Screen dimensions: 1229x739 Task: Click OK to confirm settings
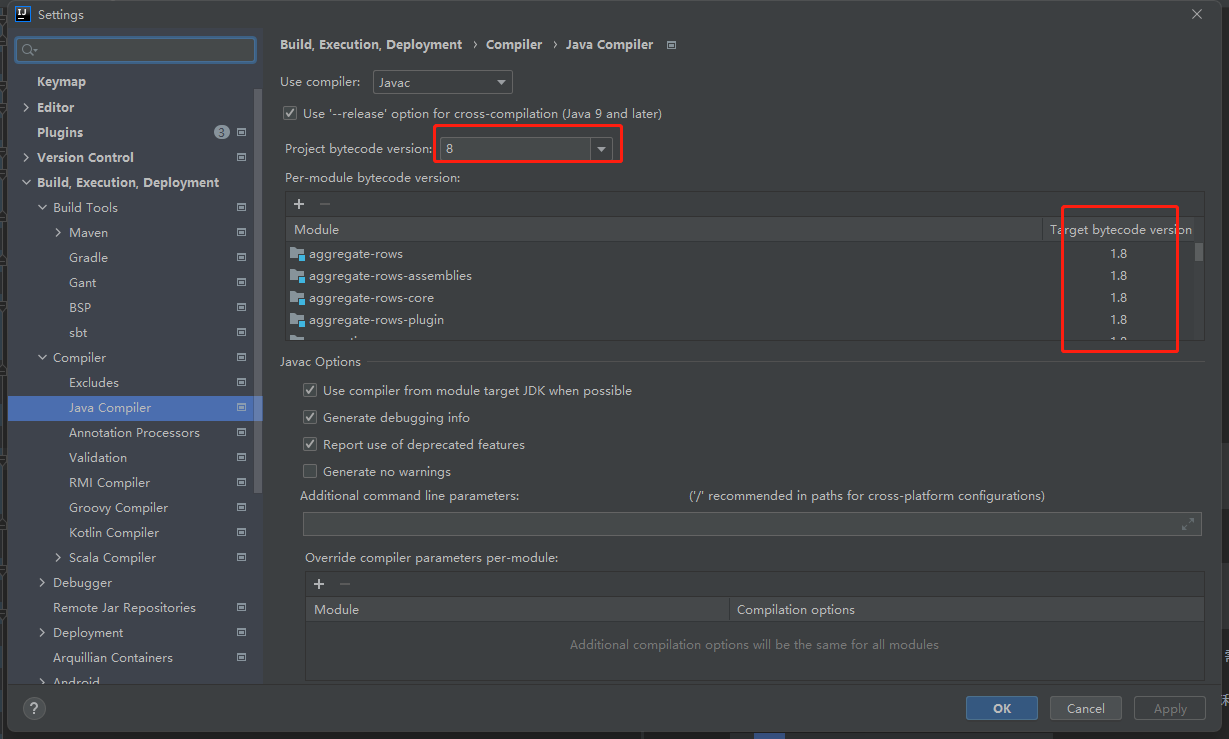click(1002, 708)
